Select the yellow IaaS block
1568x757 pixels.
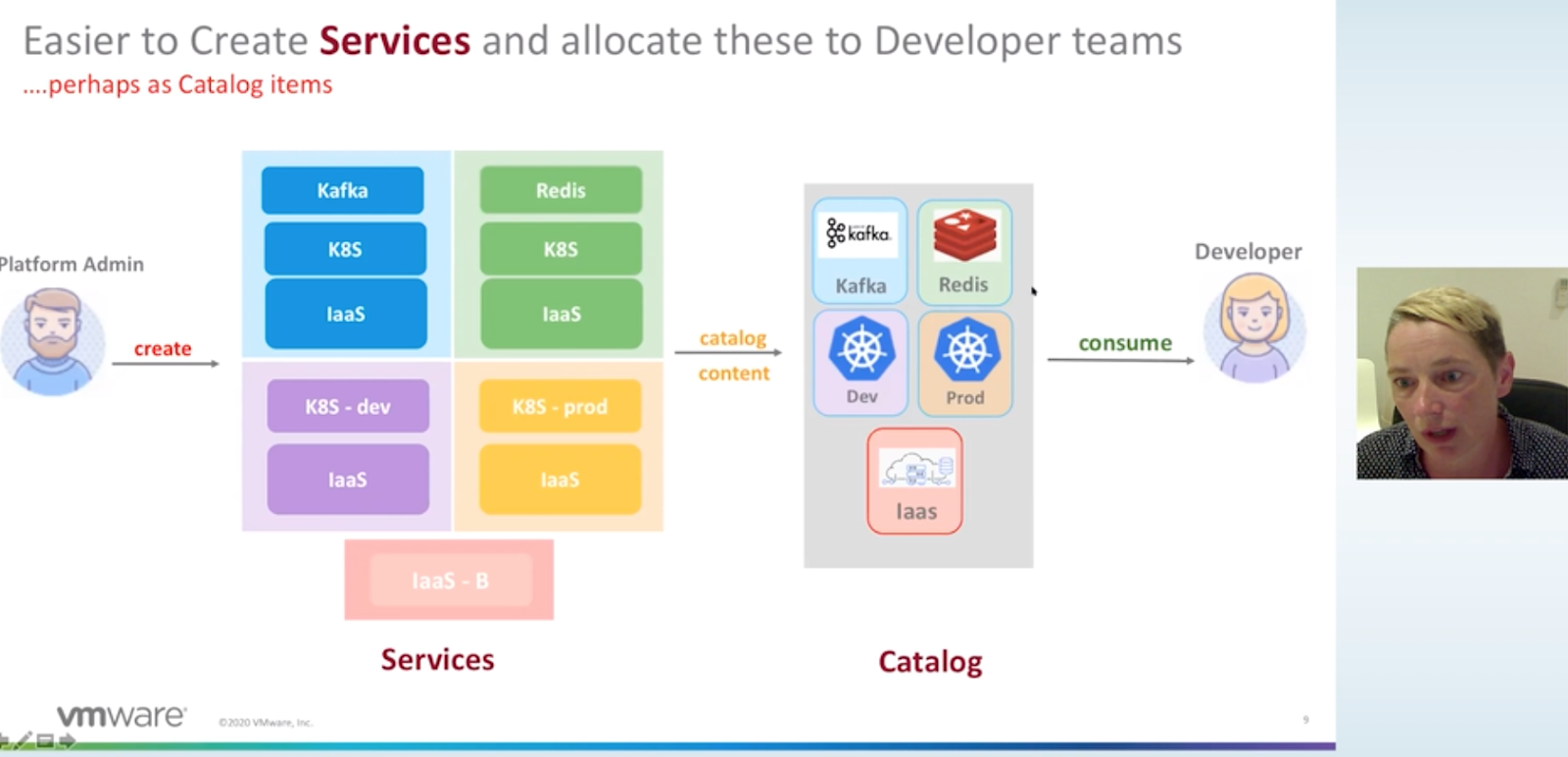click(560, 479)
